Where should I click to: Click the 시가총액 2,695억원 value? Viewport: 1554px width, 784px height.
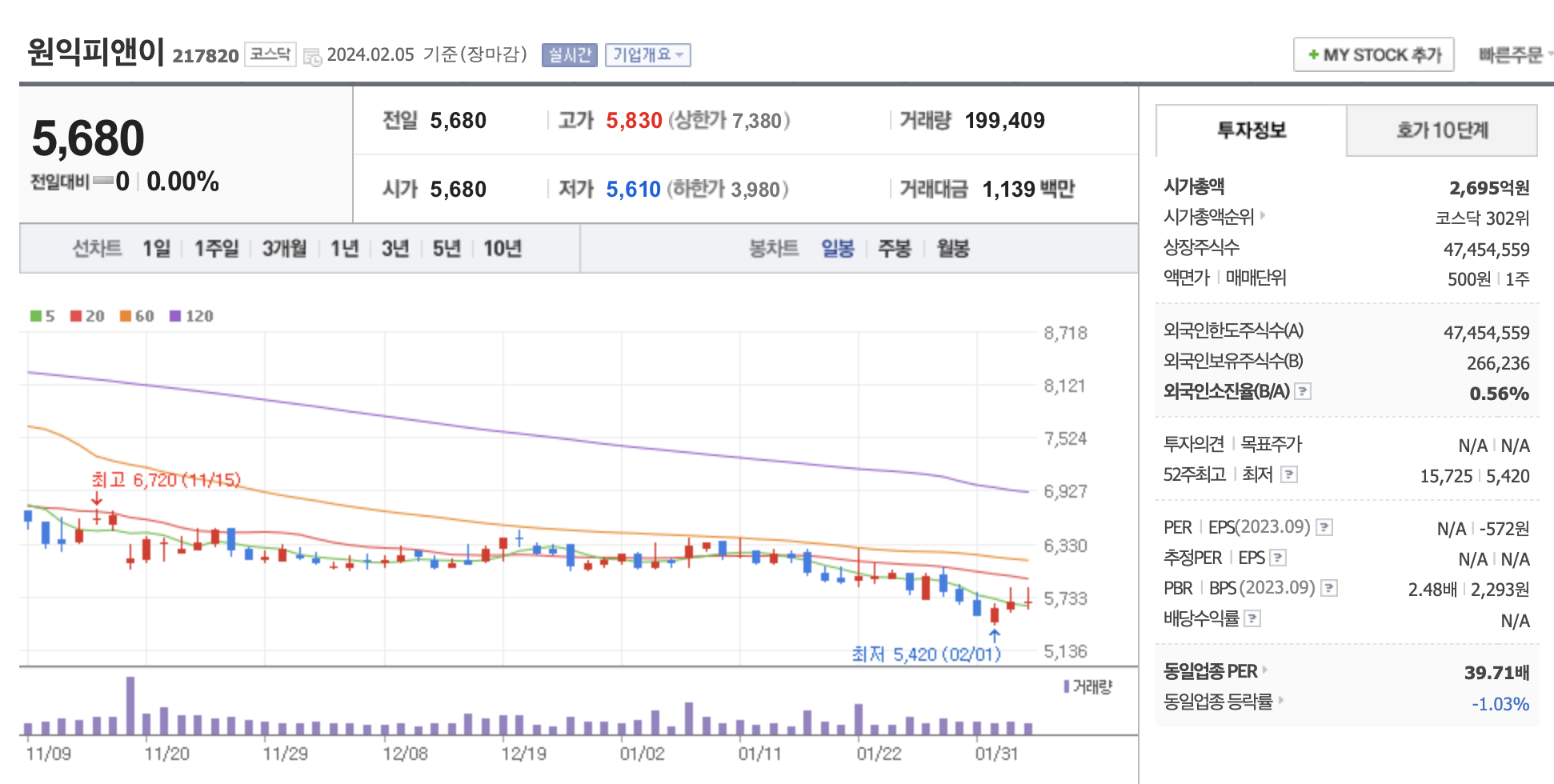tap(1489, 188)
